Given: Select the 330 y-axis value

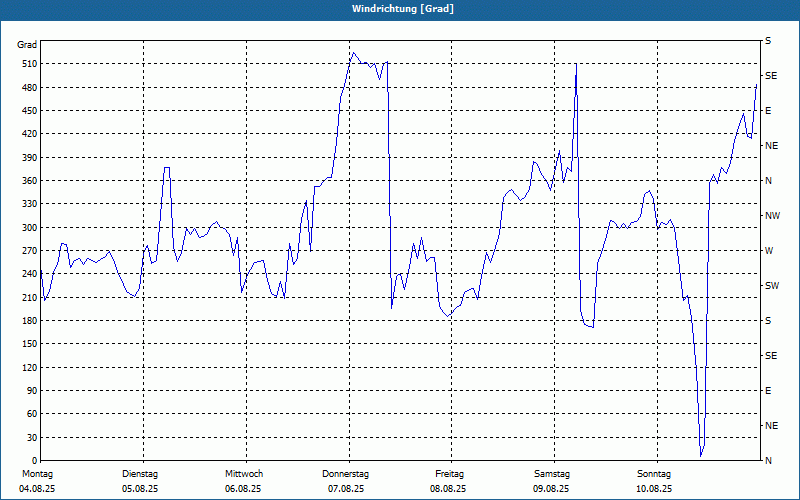Looking at the screenshot, I should [29, 204].
